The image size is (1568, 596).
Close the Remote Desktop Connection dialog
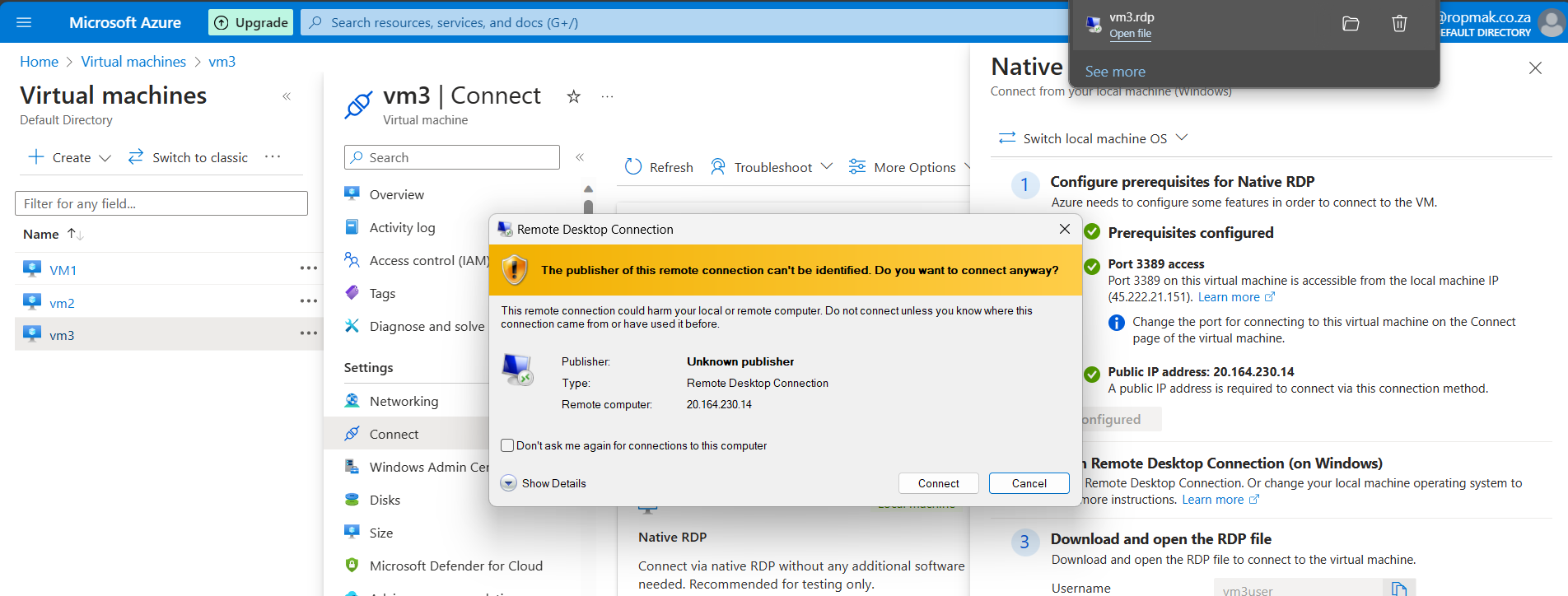(1064, 229)
